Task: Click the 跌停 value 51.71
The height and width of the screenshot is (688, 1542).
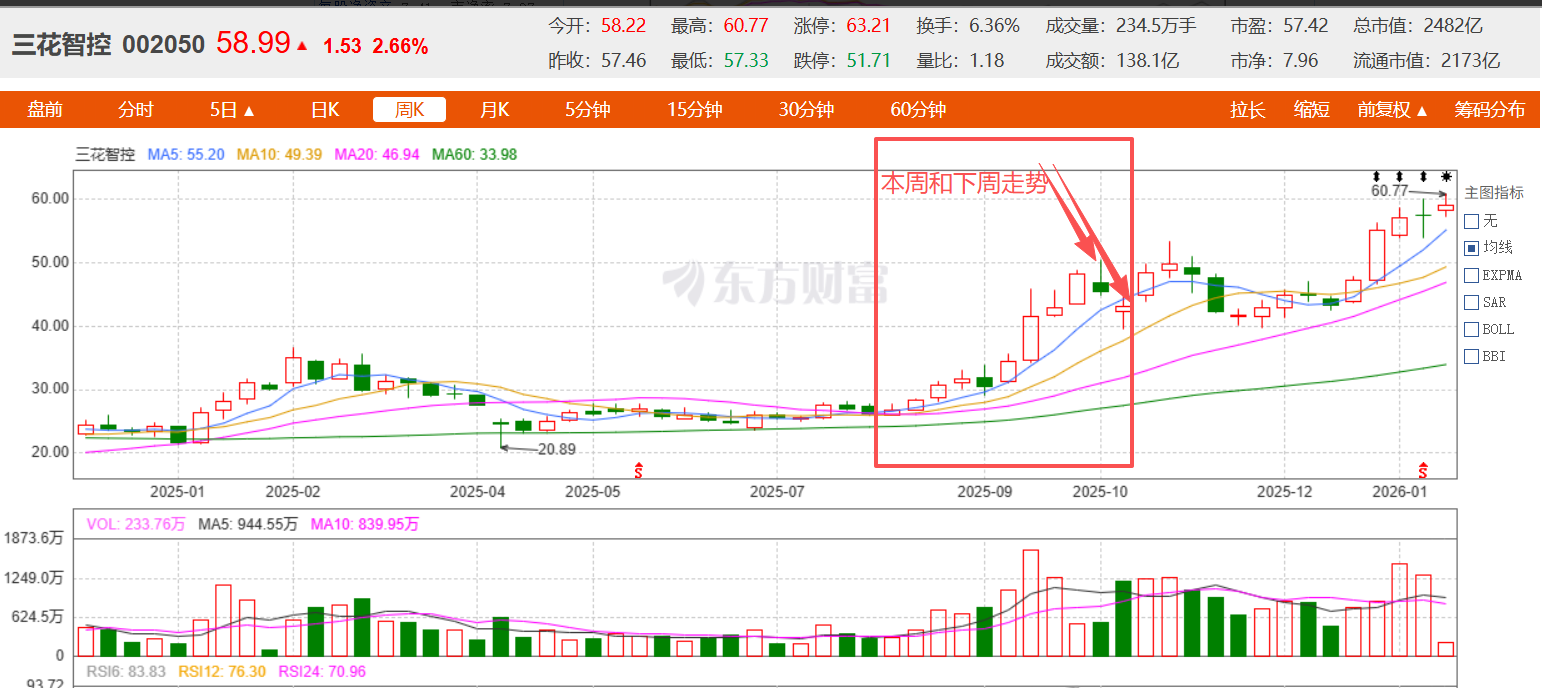Action: pos(869,60)
